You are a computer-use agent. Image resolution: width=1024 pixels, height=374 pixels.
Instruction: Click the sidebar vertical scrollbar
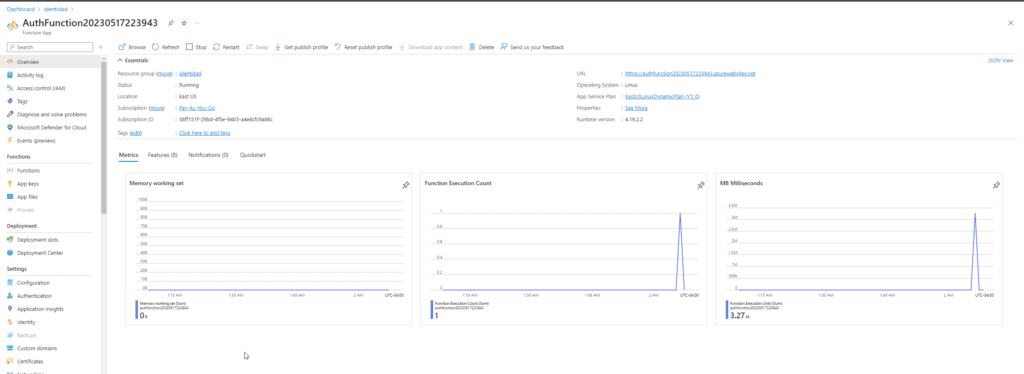coord(103,137)
